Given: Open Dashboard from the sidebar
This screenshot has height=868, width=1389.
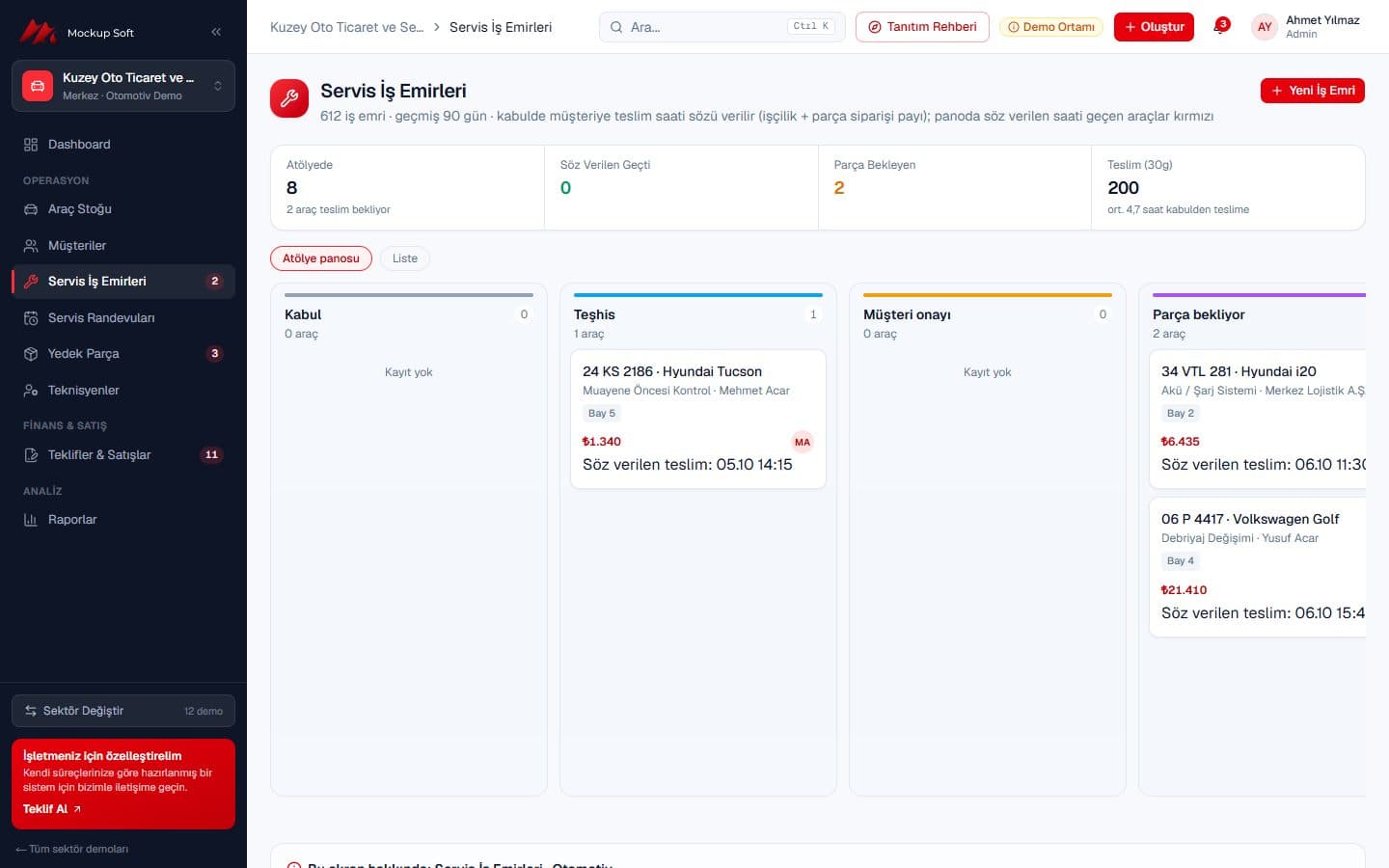Looking at the screenshot, I should 123,144.
